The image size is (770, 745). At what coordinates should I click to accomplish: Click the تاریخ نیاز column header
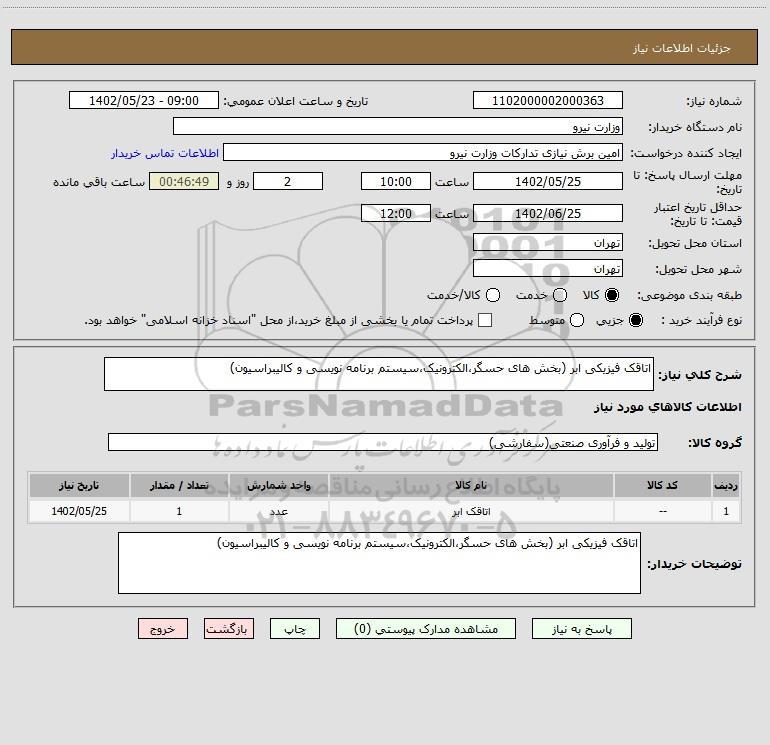pos(79,485)
